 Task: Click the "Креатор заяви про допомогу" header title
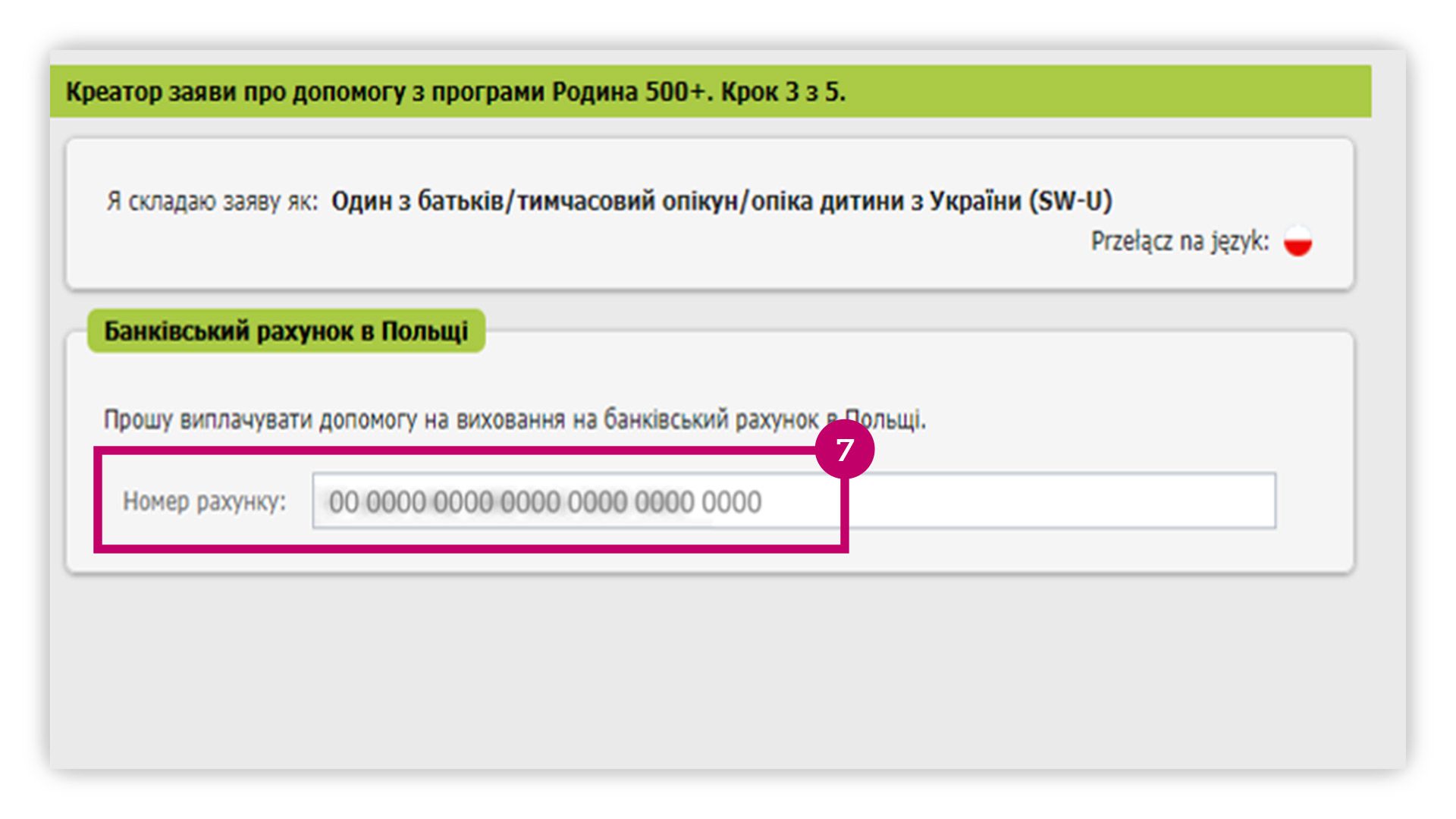(235, 92)
